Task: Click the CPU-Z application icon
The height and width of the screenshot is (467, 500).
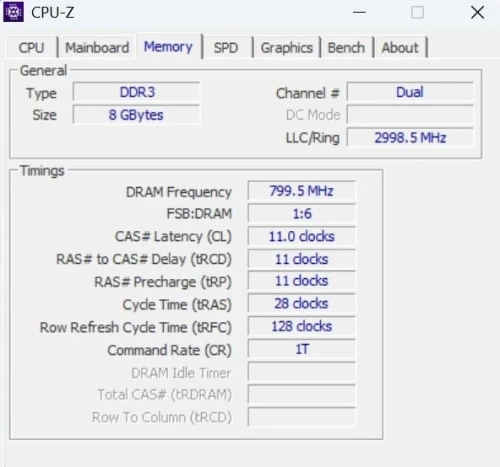Action: (x=13, y=12)
